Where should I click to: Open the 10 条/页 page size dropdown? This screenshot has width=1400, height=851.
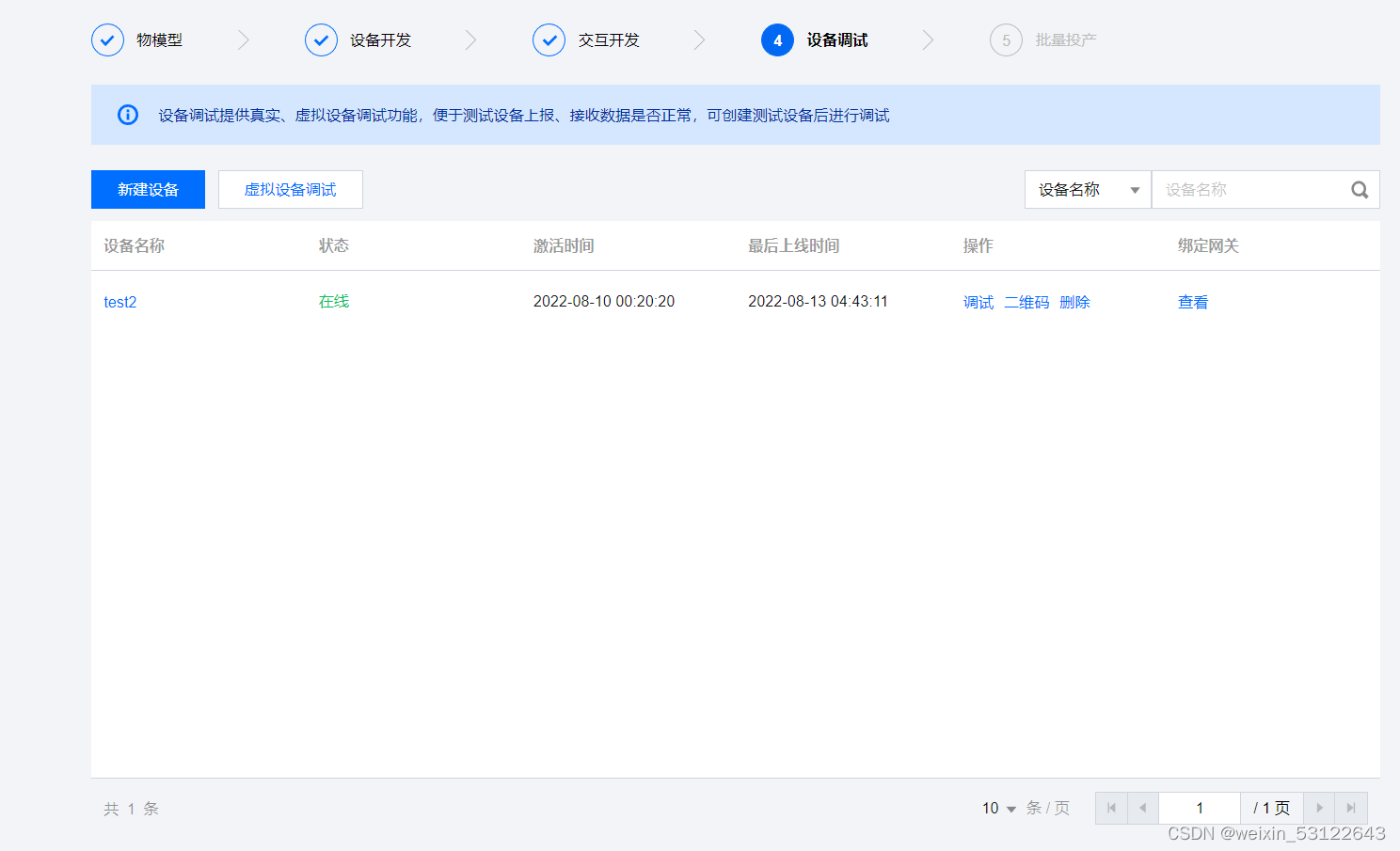999,809
